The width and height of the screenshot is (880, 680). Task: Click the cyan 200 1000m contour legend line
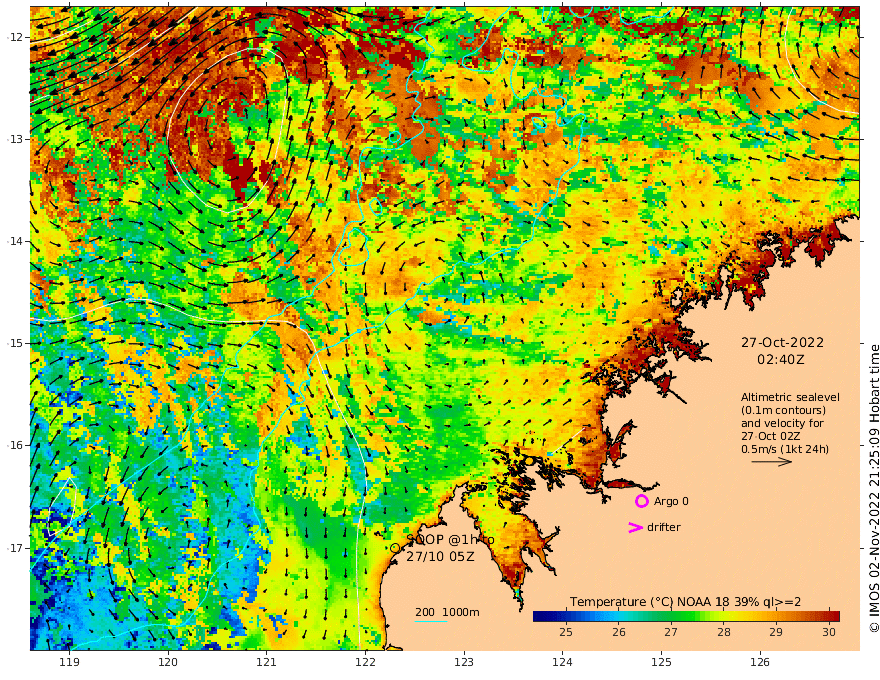pyautogui.click(x=431, y=621)
